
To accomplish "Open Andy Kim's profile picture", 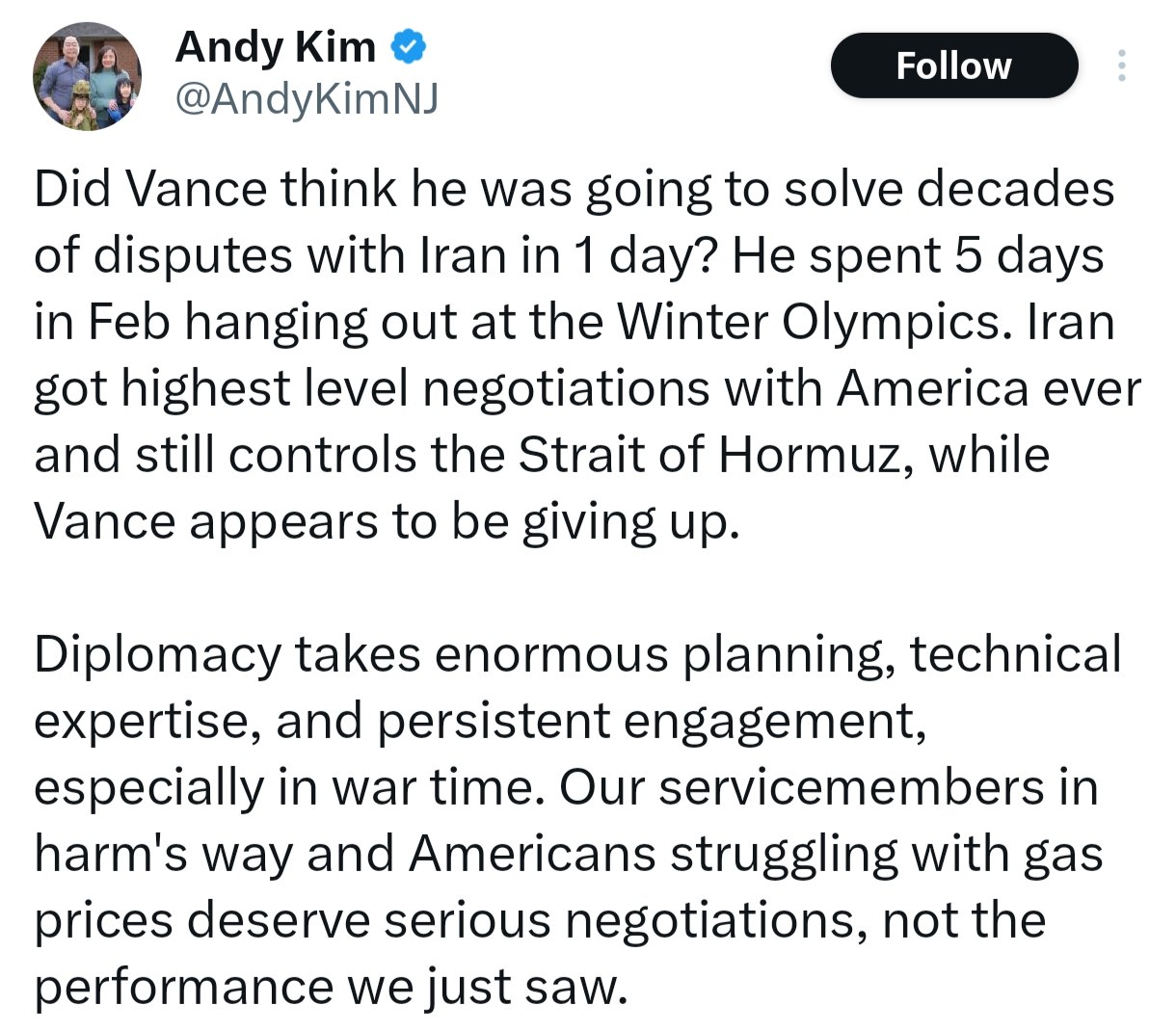I will pyautogui.click(x=88, y=77).
